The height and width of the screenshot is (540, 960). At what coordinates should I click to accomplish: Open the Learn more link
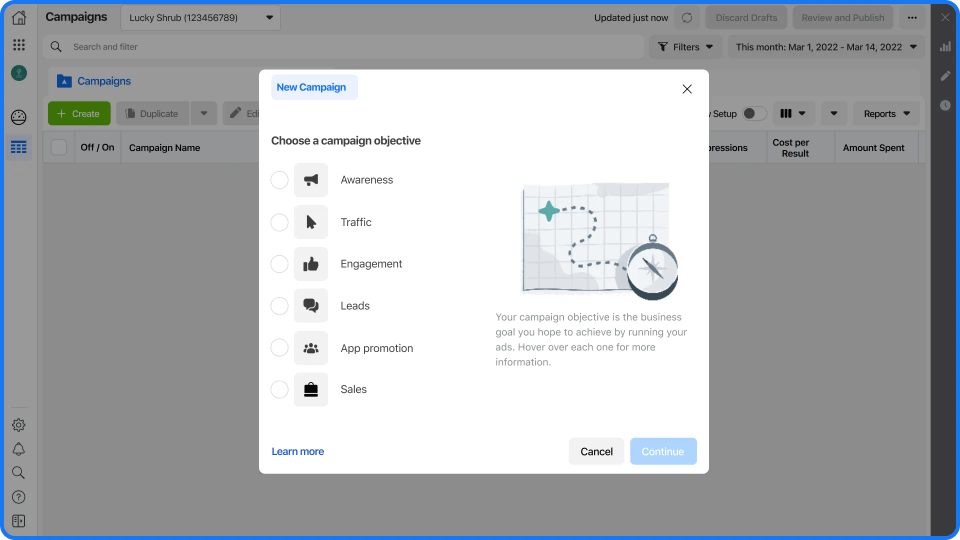click(298, 452)
